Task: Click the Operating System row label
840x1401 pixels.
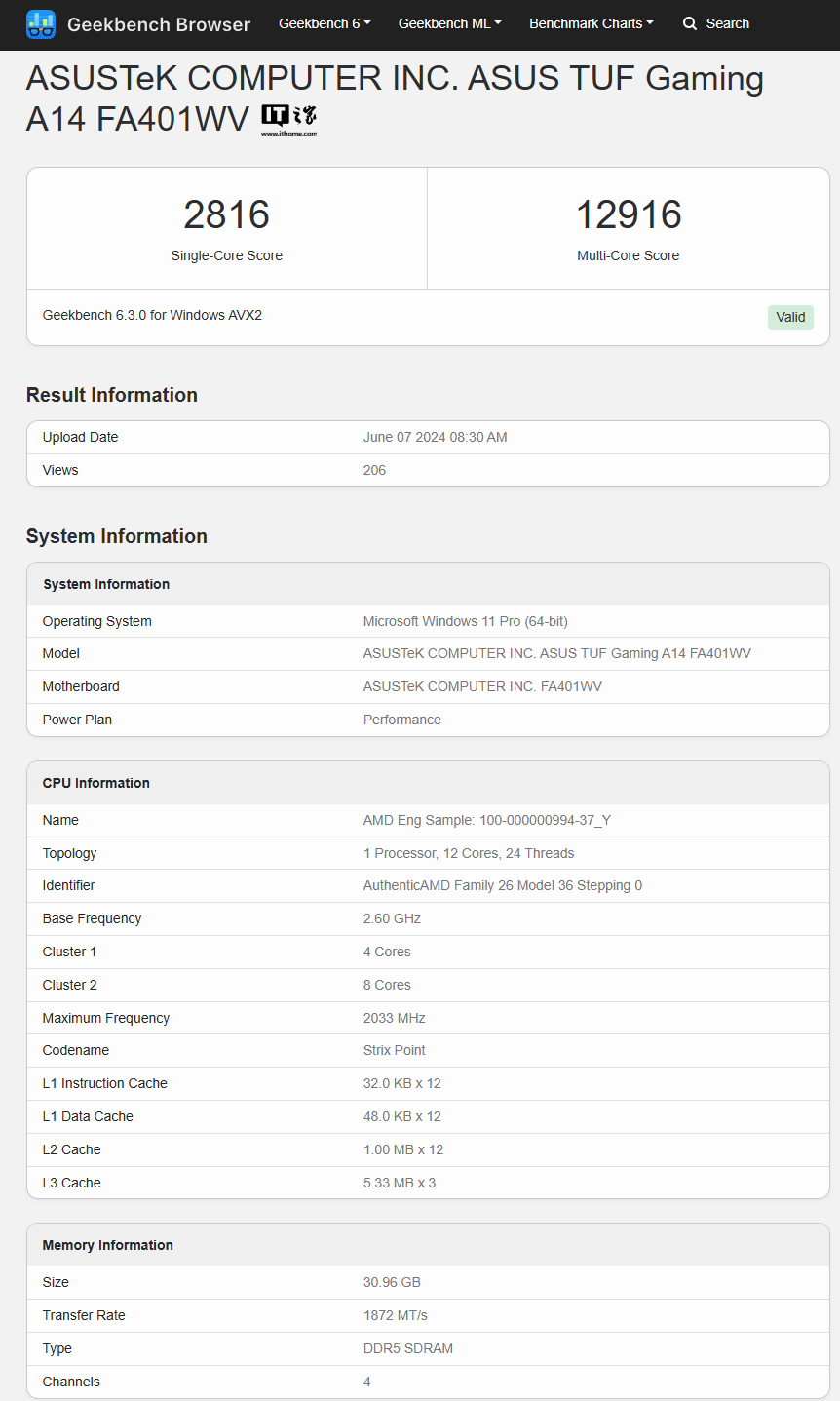Action: tap(97, 621)
